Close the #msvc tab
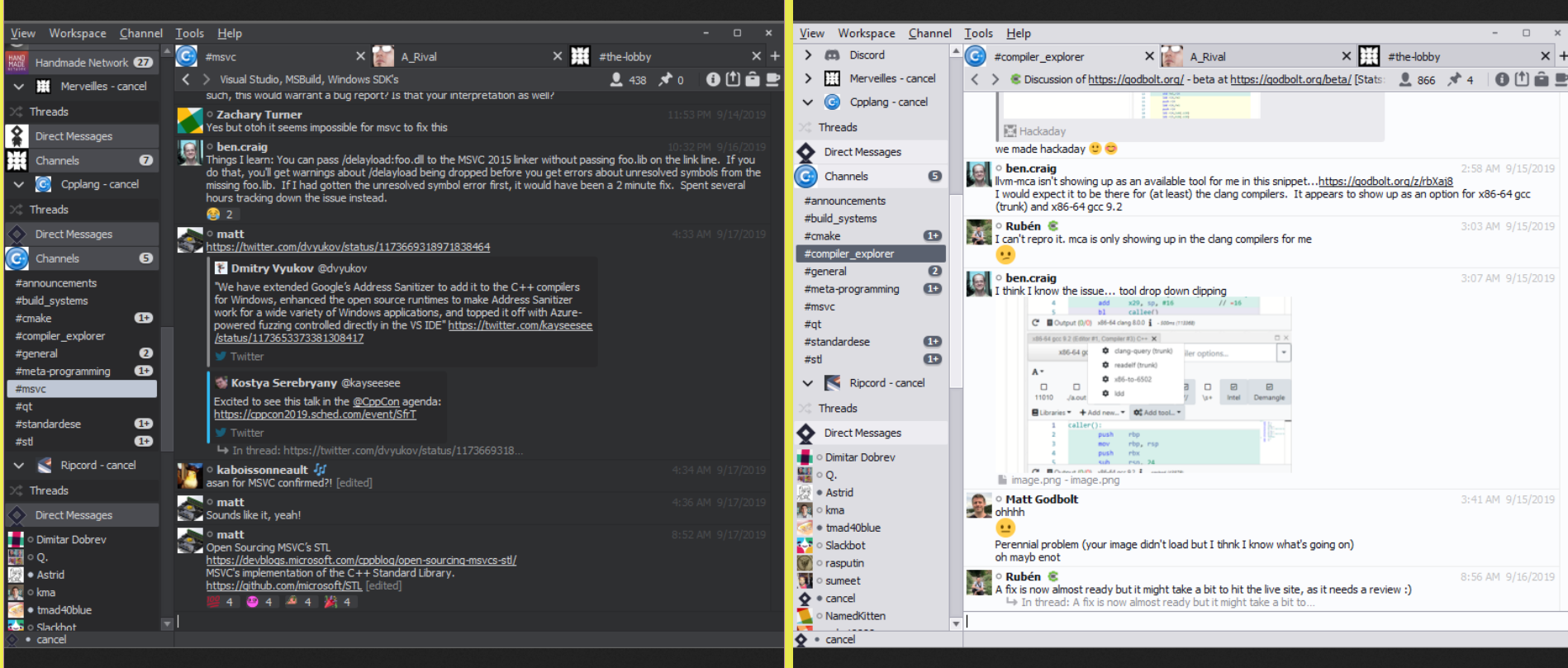This screenshot has width=1568, height=668. pyautogui.click(x=360, y=56)
